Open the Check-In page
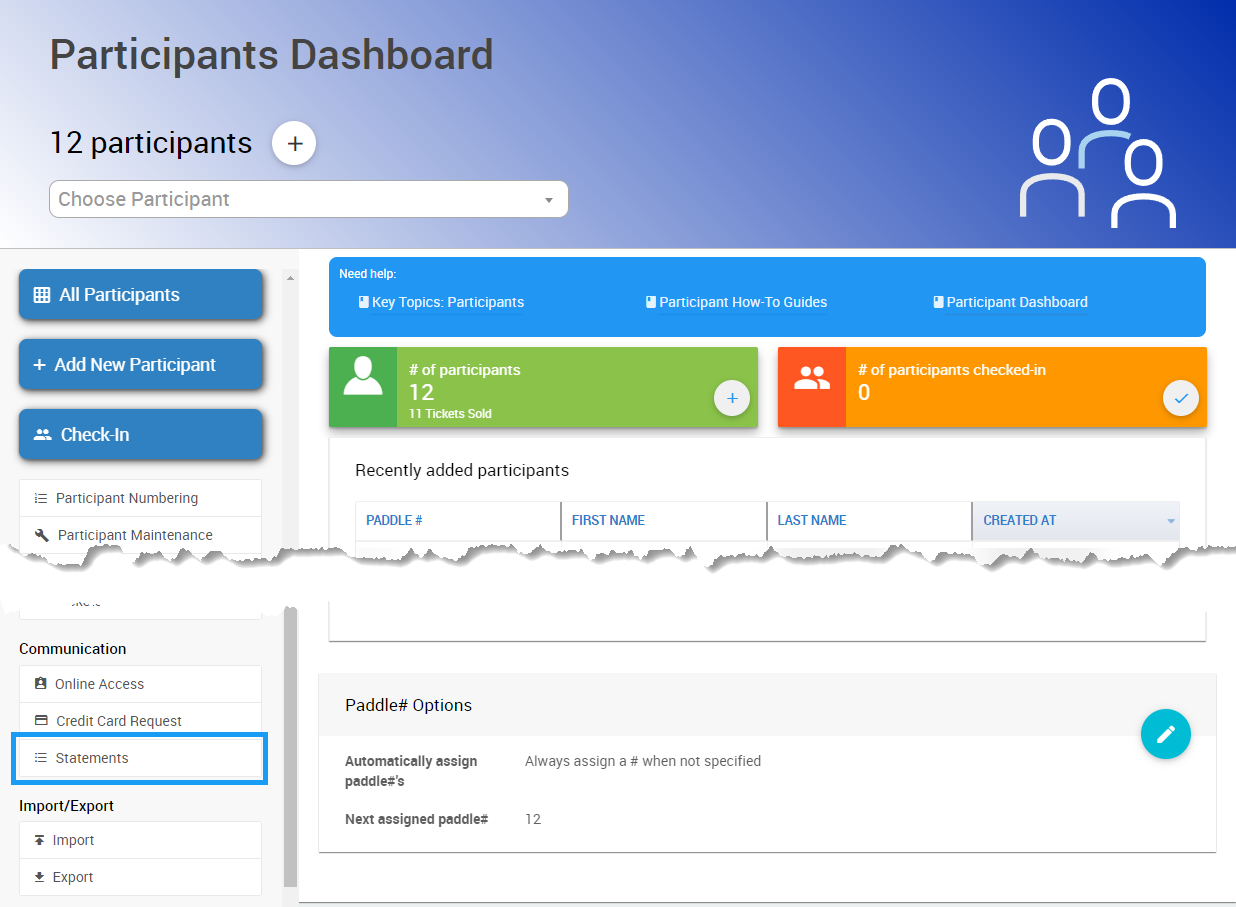The image size is (1236, 907). tap(141, 435)
